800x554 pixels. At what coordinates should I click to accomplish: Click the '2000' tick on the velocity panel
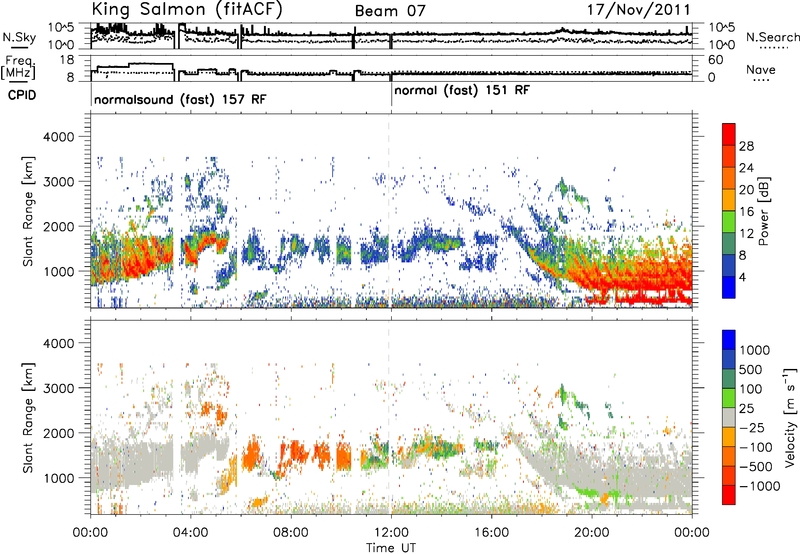[61, 433]
